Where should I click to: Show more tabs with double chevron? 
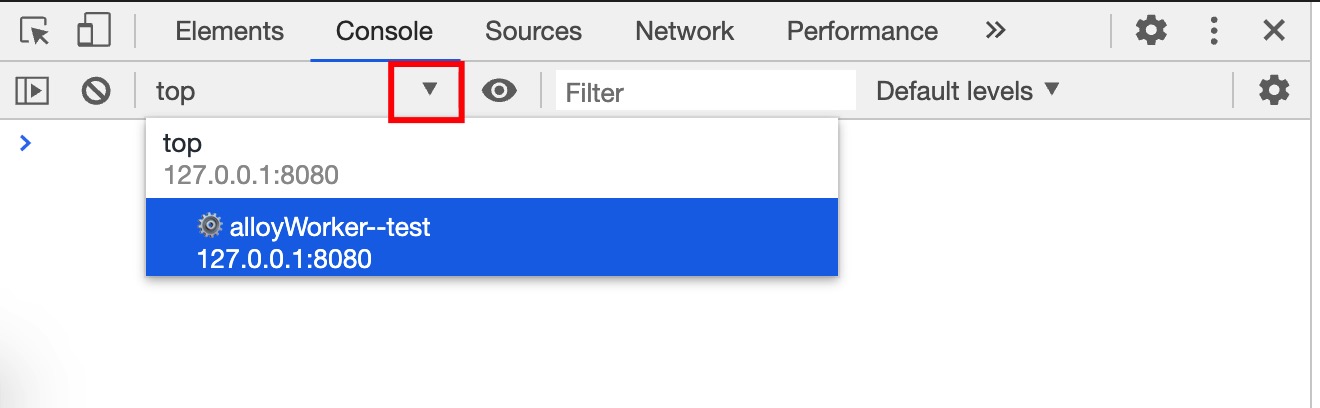[995, 31]
